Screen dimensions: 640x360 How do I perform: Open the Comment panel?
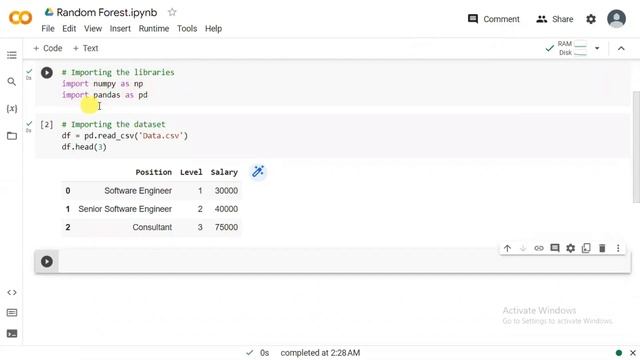tap(493, 19)
